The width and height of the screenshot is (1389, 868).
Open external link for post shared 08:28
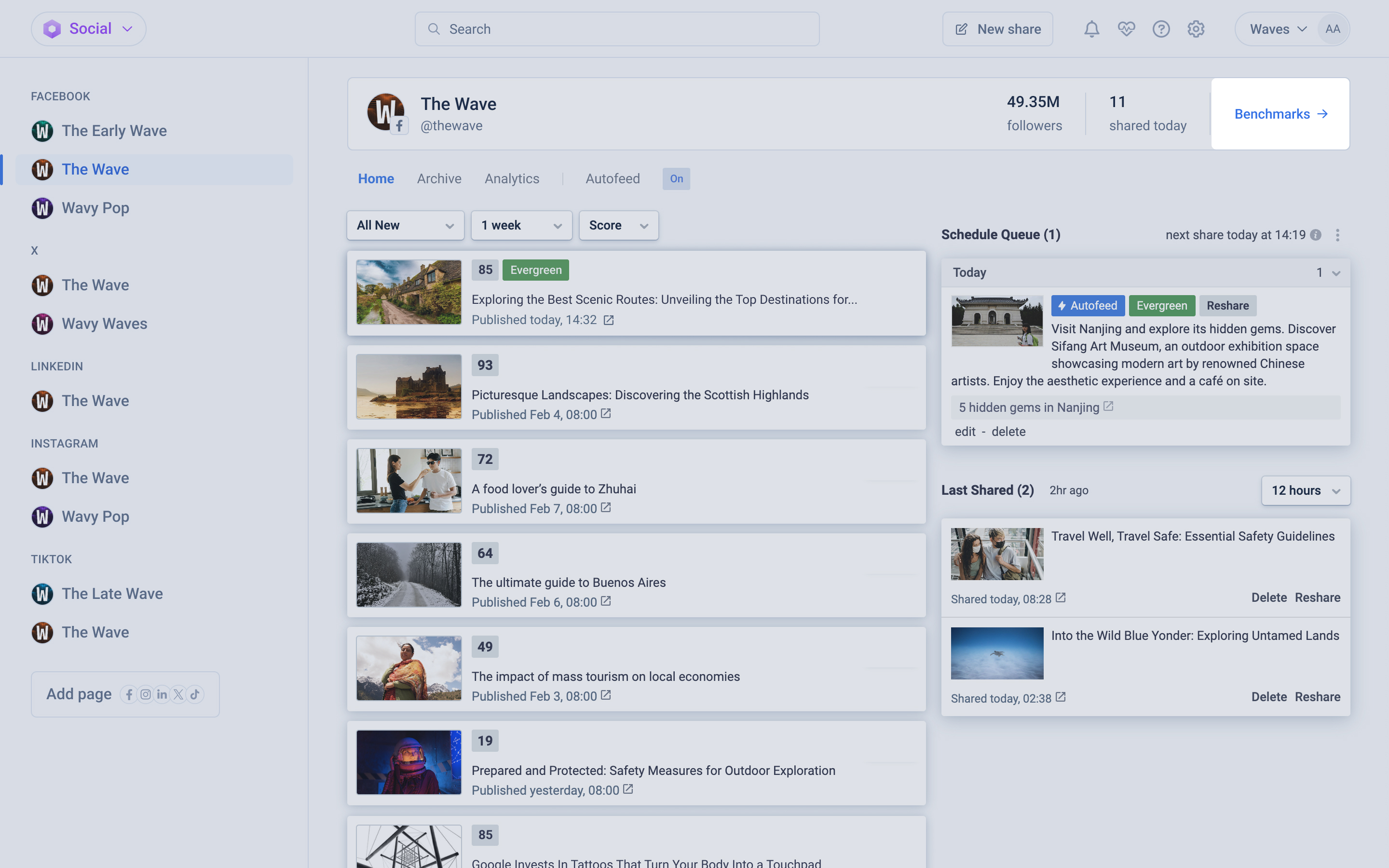click(1060, 598)
